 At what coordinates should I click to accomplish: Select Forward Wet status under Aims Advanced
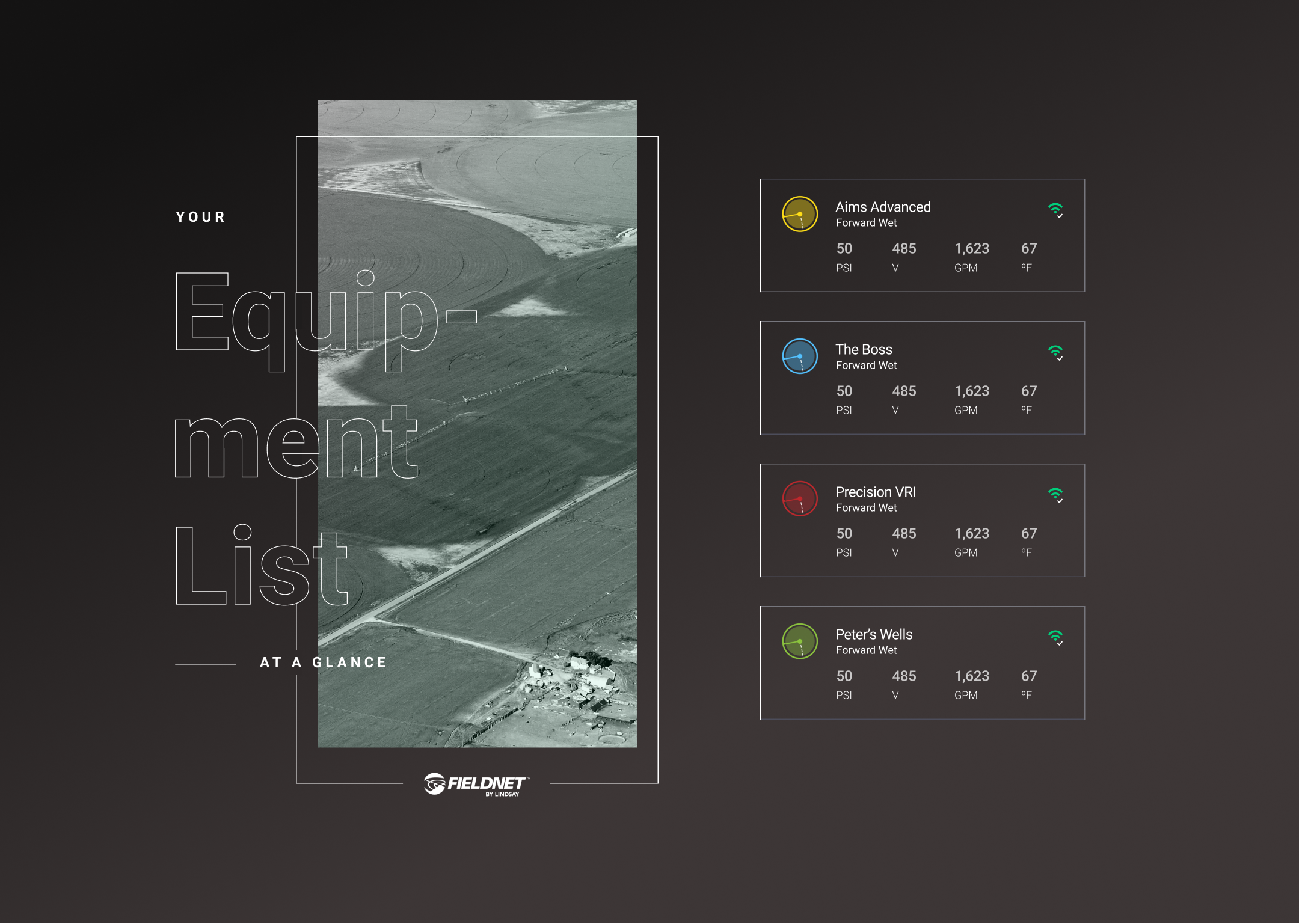click(x=866, y=223)
